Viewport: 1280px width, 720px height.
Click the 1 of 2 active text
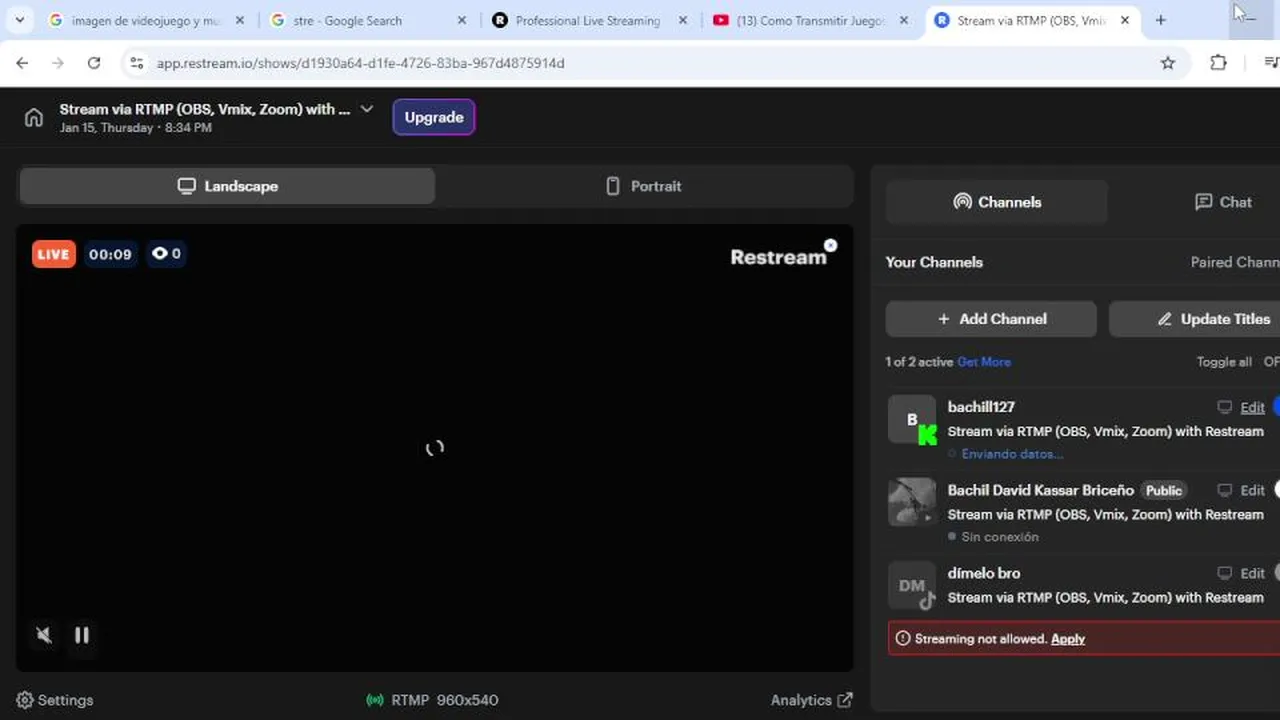pyautogui.click(x=919, y=362)
